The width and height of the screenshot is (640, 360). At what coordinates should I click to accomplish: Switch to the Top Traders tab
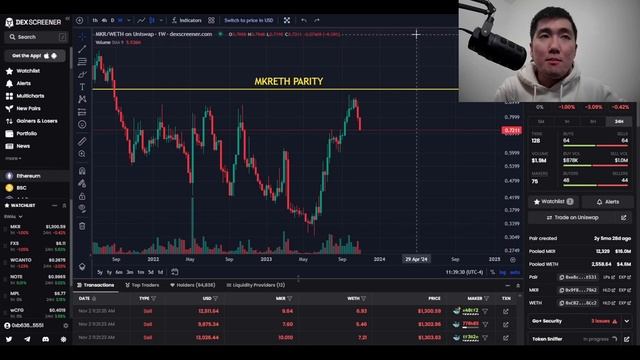tap(142, 285)
